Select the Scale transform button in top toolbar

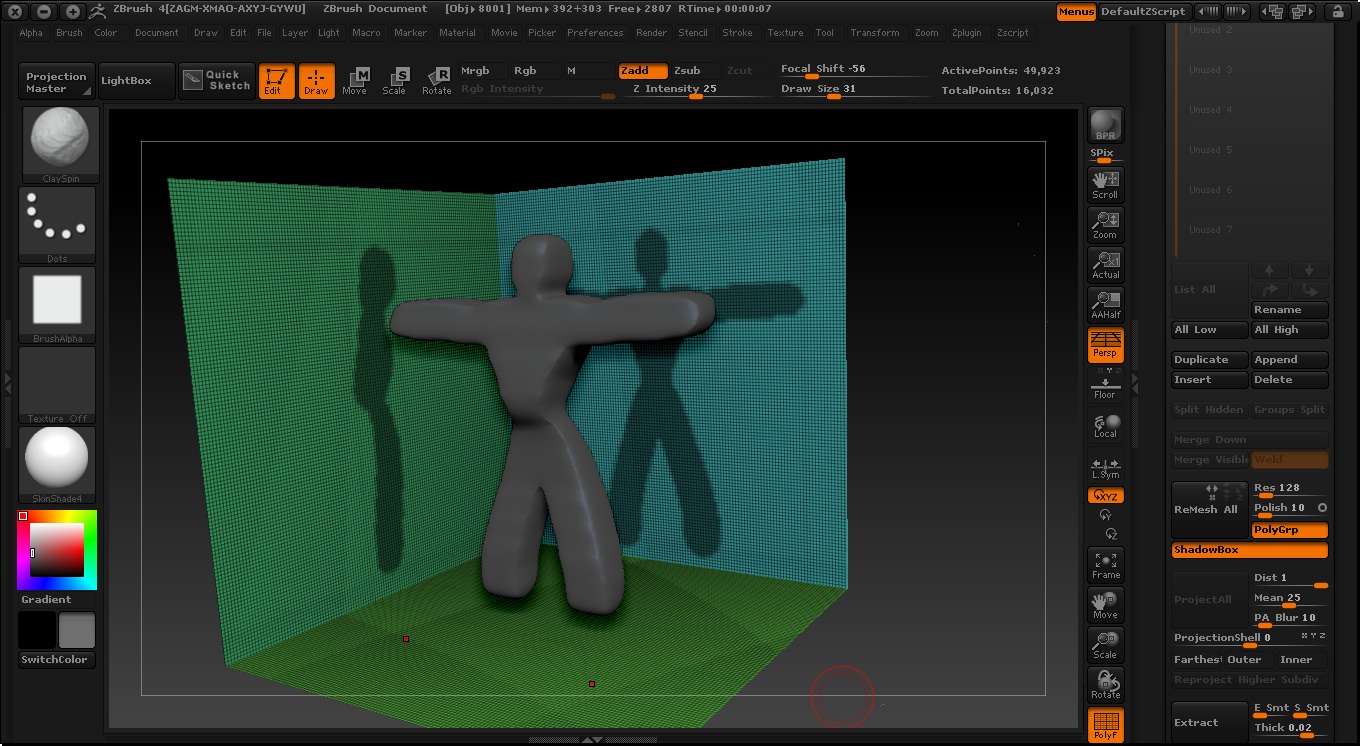coord(395,81)
